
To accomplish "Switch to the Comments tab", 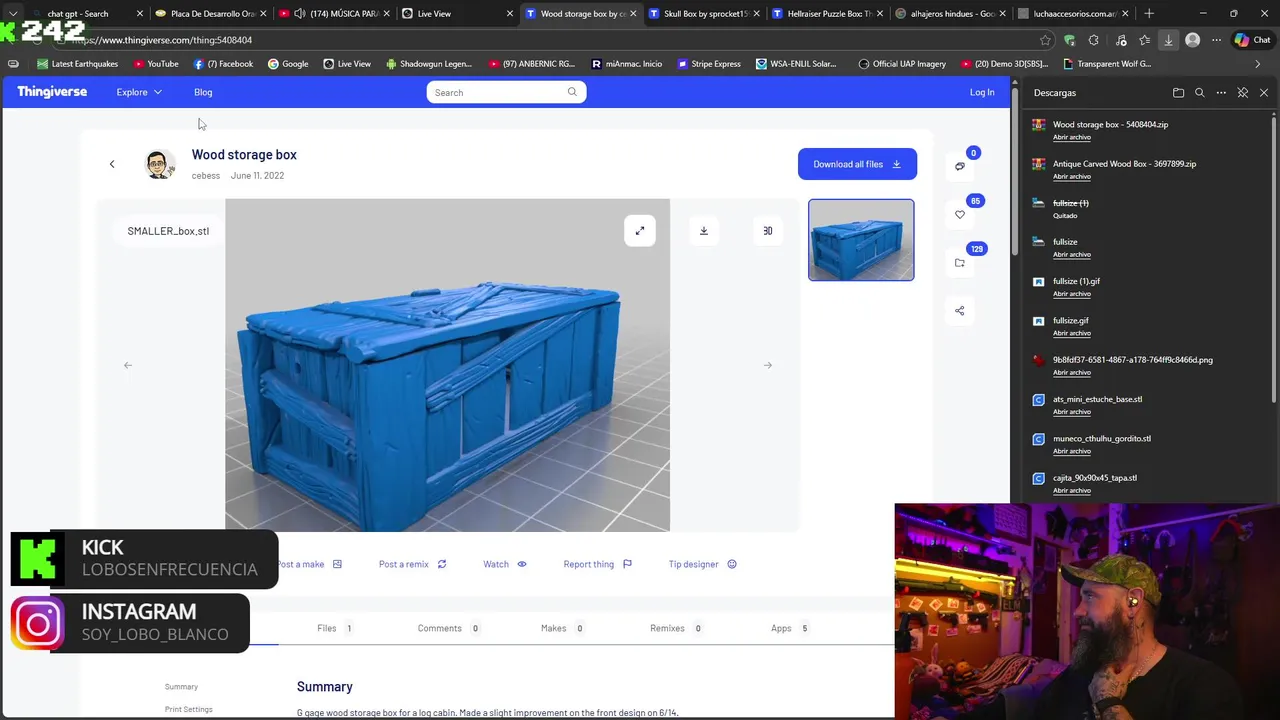I will tap(448, 628).
